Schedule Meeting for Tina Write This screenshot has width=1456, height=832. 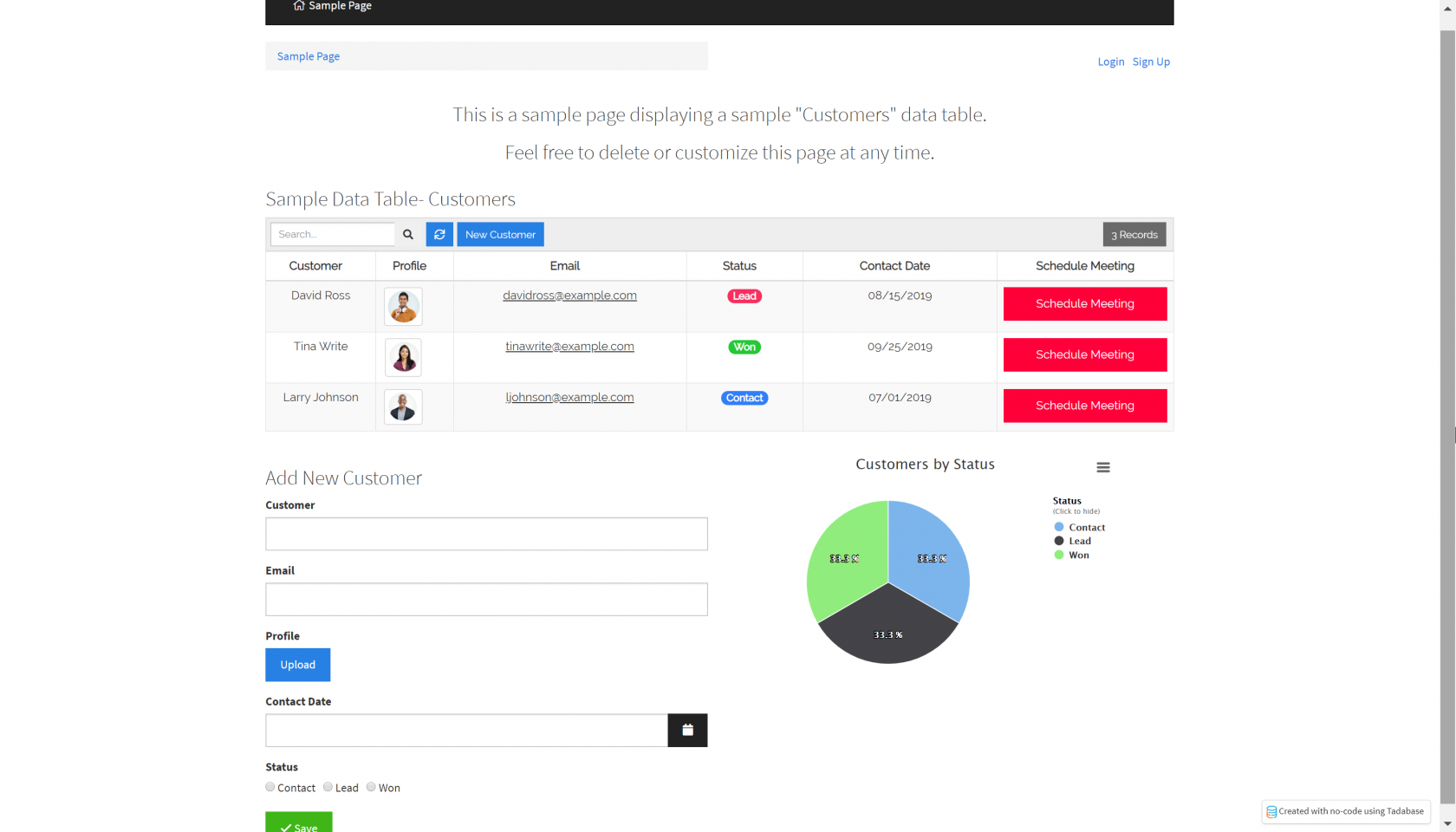click(x=1085, y=354)
